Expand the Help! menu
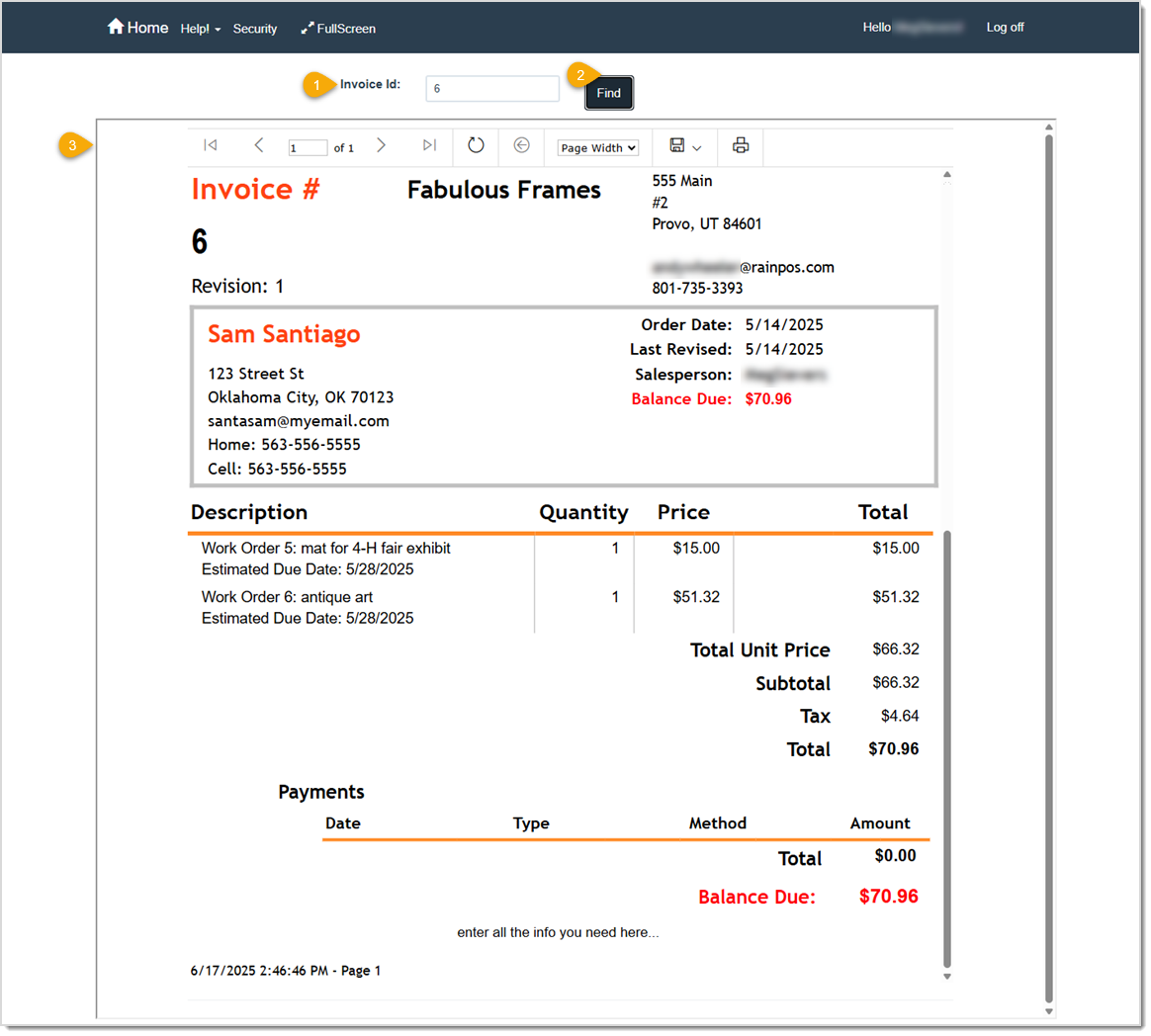 [200, 29]
